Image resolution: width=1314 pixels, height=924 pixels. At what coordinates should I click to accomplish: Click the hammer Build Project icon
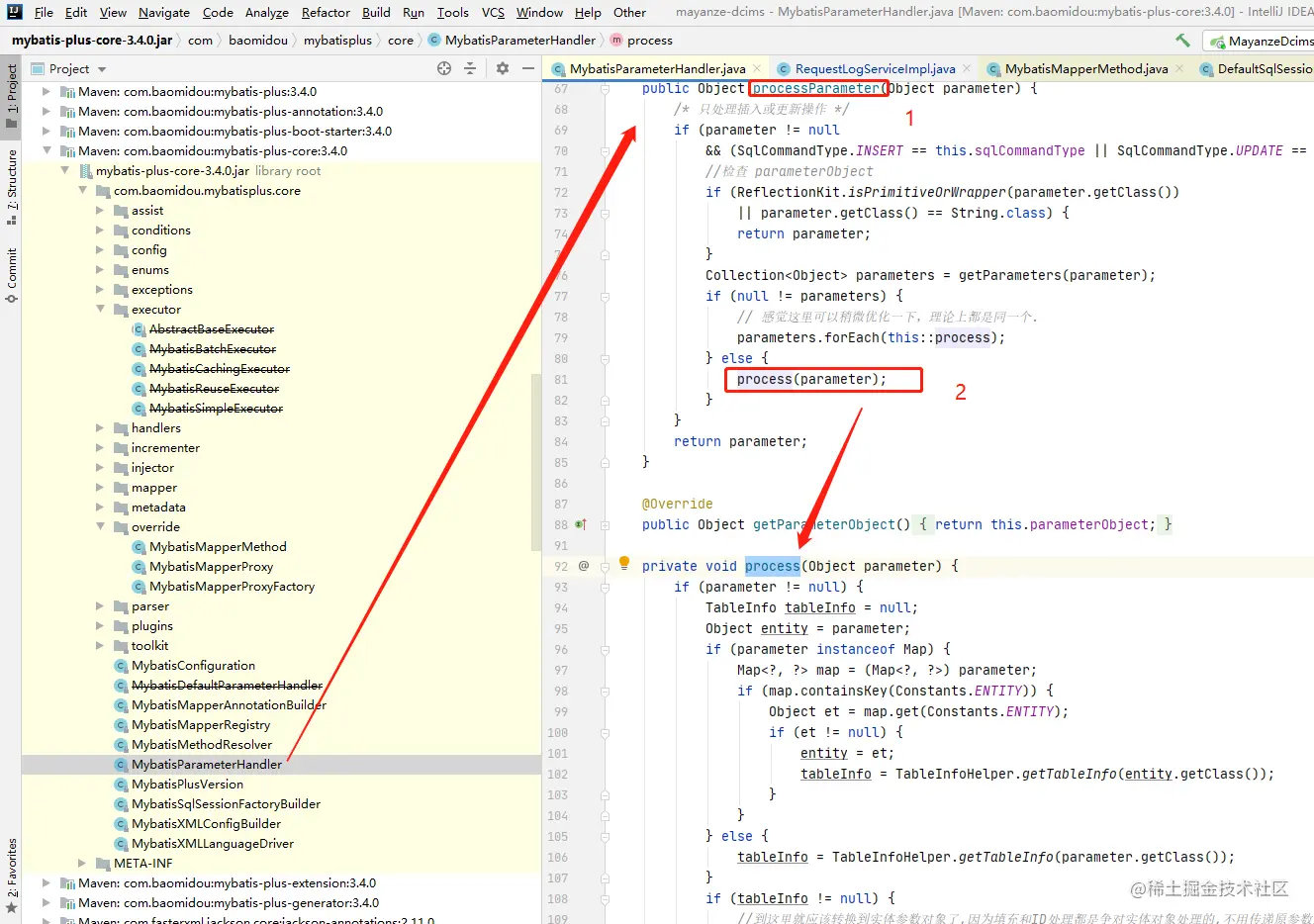pos(1182,41)
